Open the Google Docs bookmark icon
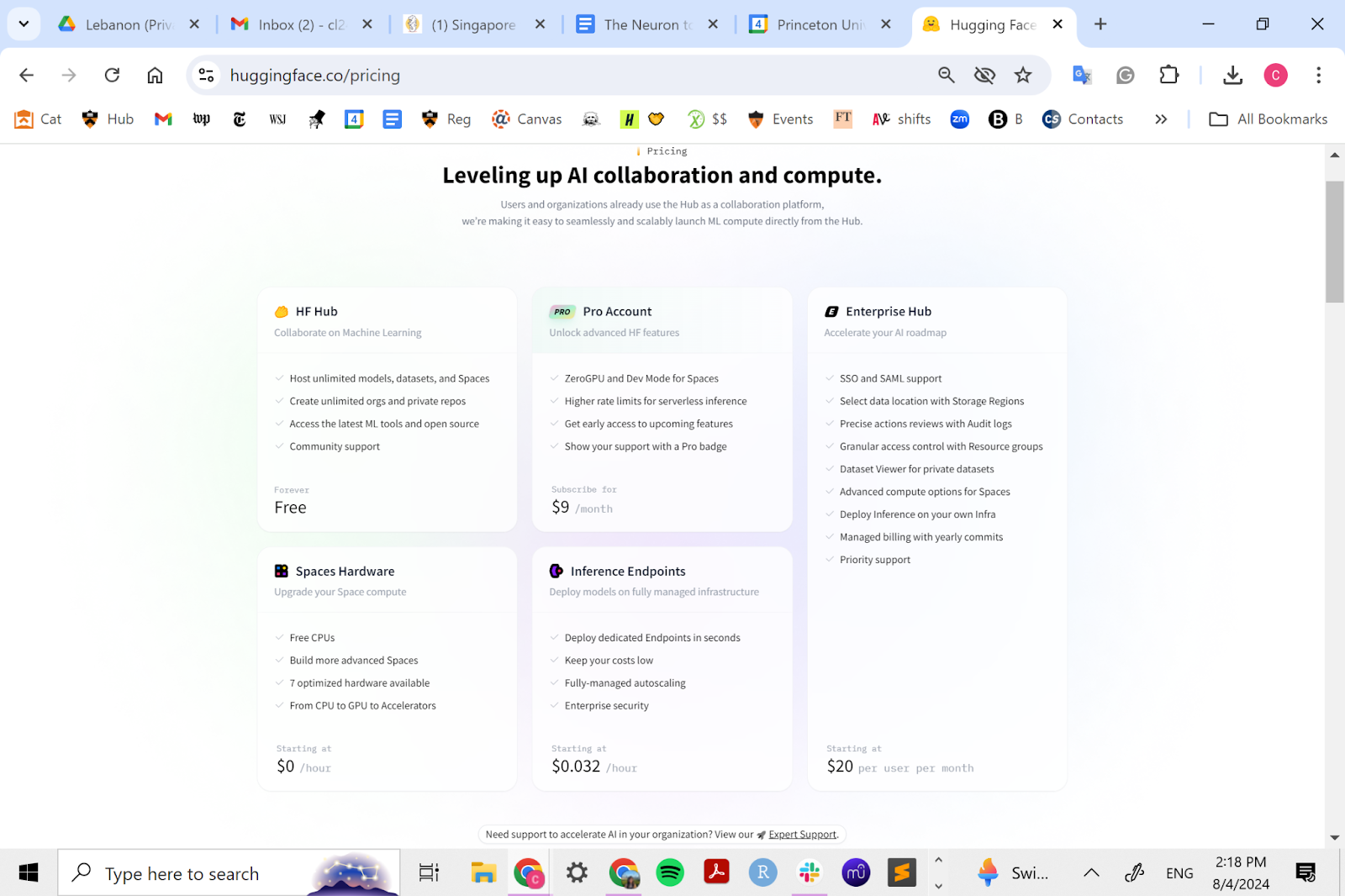 (x=392, y=119)
